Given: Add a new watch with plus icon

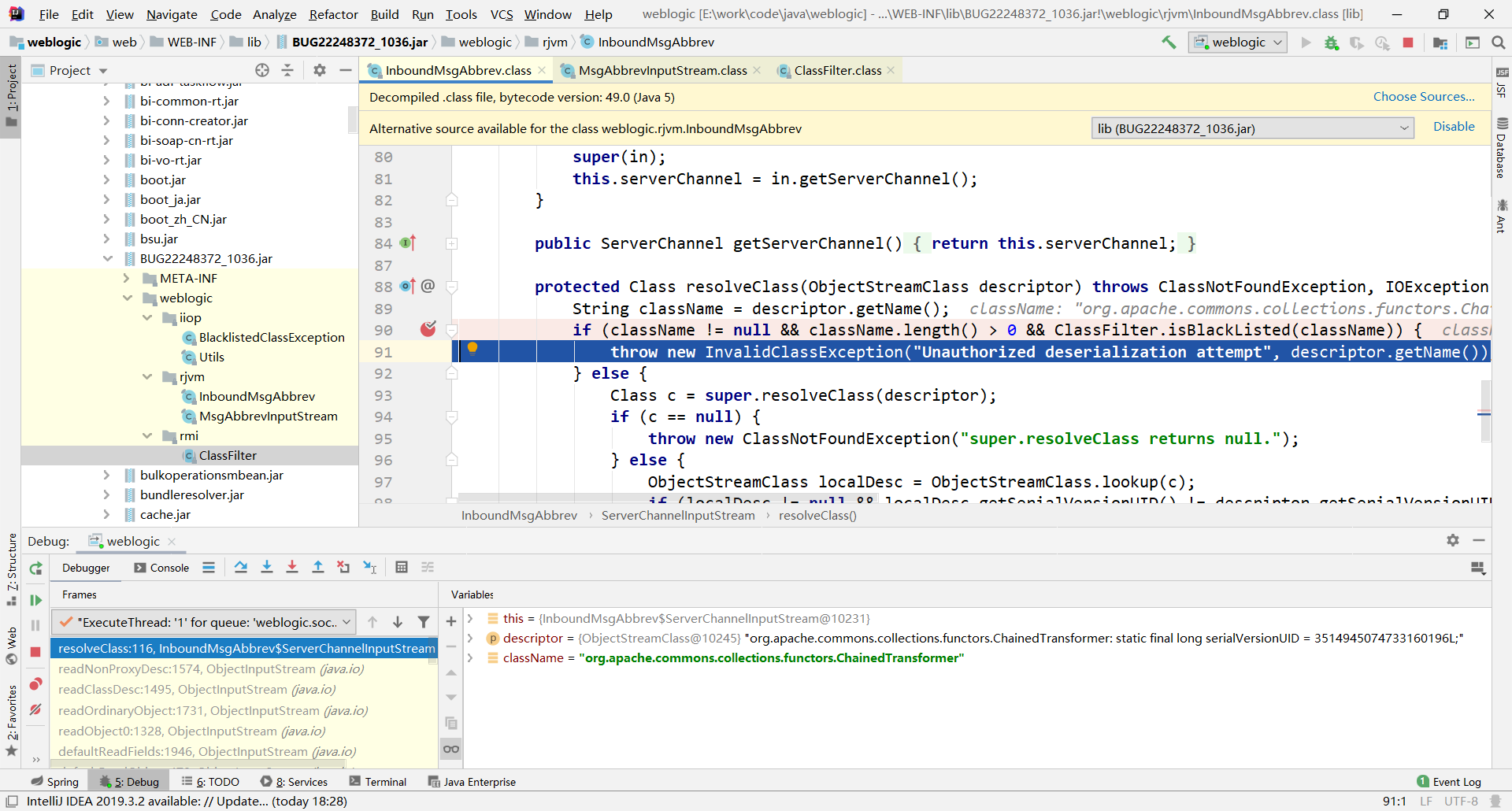Looking at the screenshot, I should tap(451, 621).
